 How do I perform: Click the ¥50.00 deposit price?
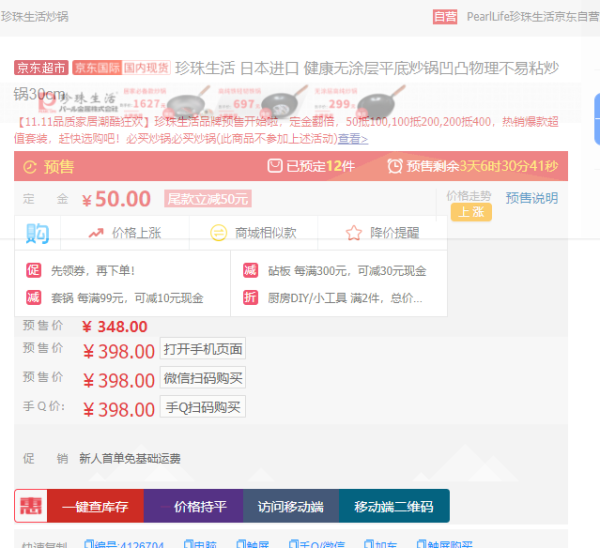[117, 199]
